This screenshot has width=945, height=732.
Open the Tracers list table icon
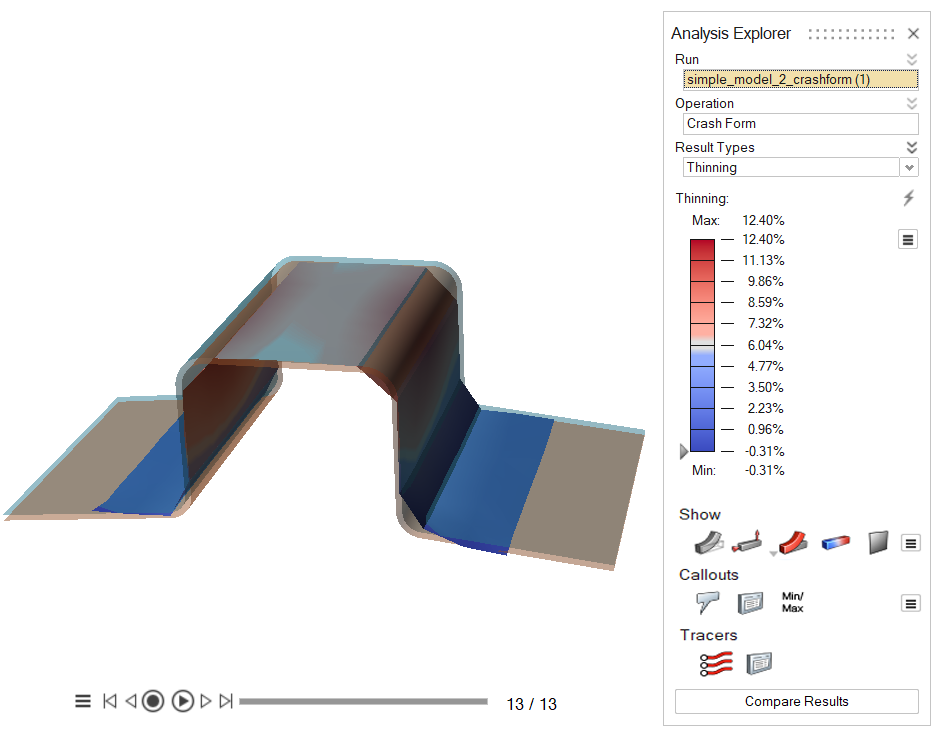pyautogui.click(x=759, y=663)
